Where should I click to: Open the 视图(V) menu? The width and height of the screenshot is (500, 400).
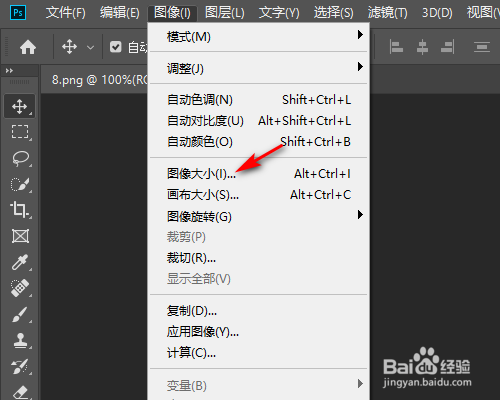[x=483, y=13]
